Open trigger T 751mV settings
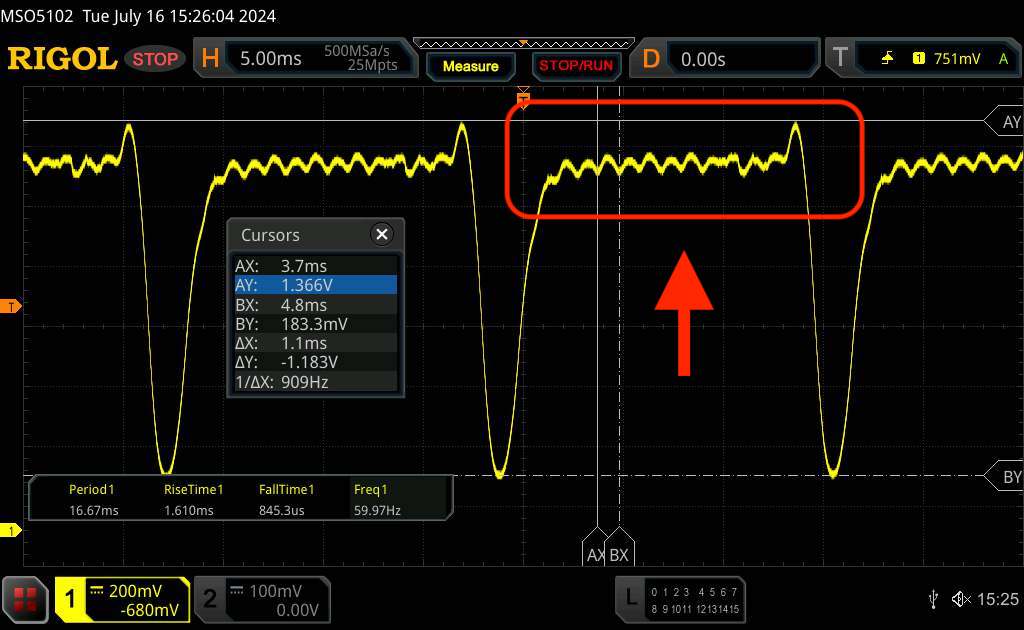Image resolution: width=1024 pixels, height=630 pixels. tap(922, 59)
